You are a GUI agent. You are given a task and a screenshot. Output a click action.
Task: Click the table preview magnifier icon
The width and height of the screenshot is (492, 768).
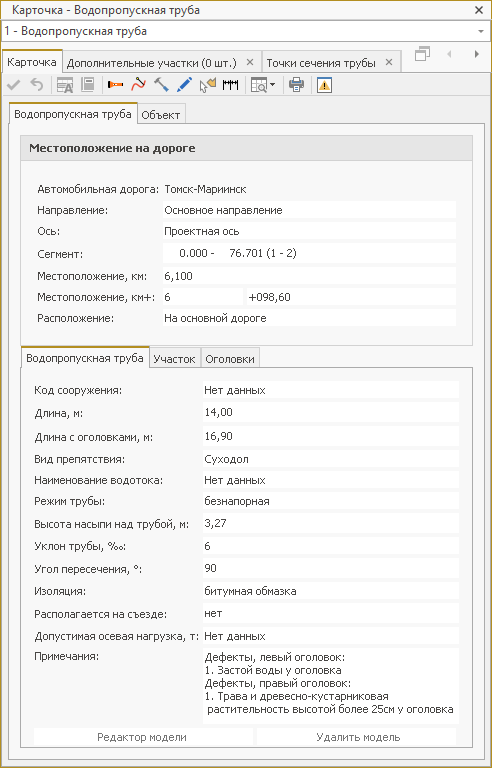258,85
